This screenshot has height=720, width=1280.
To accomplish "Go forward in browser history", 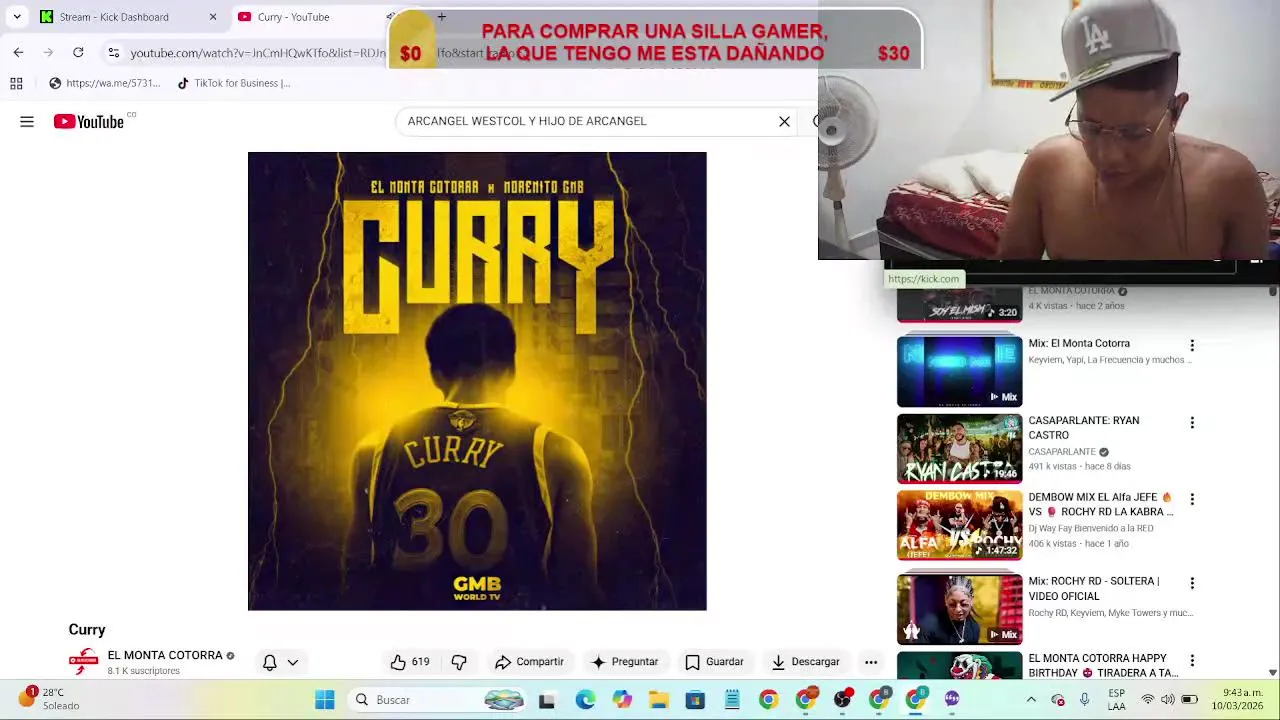I will [48, 52].
